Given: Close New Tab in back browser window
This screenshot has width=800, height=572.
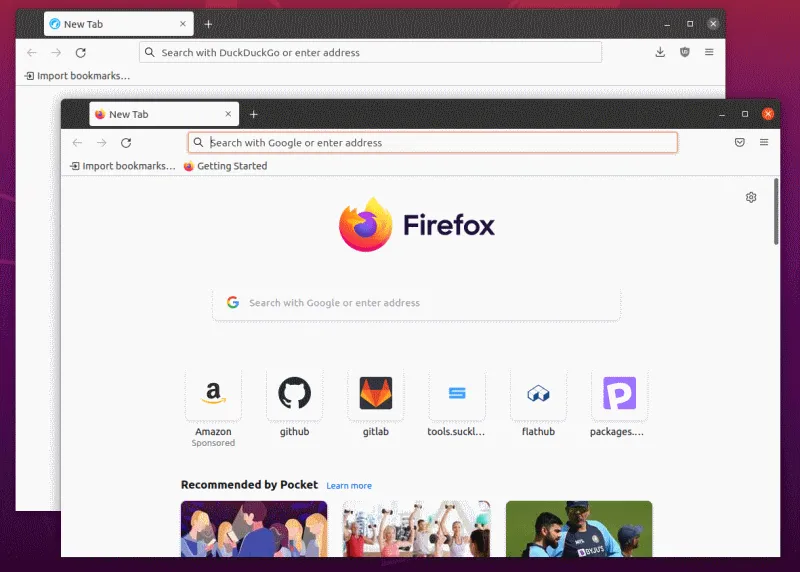Looking at the screenshot, I should pos(183,24).
